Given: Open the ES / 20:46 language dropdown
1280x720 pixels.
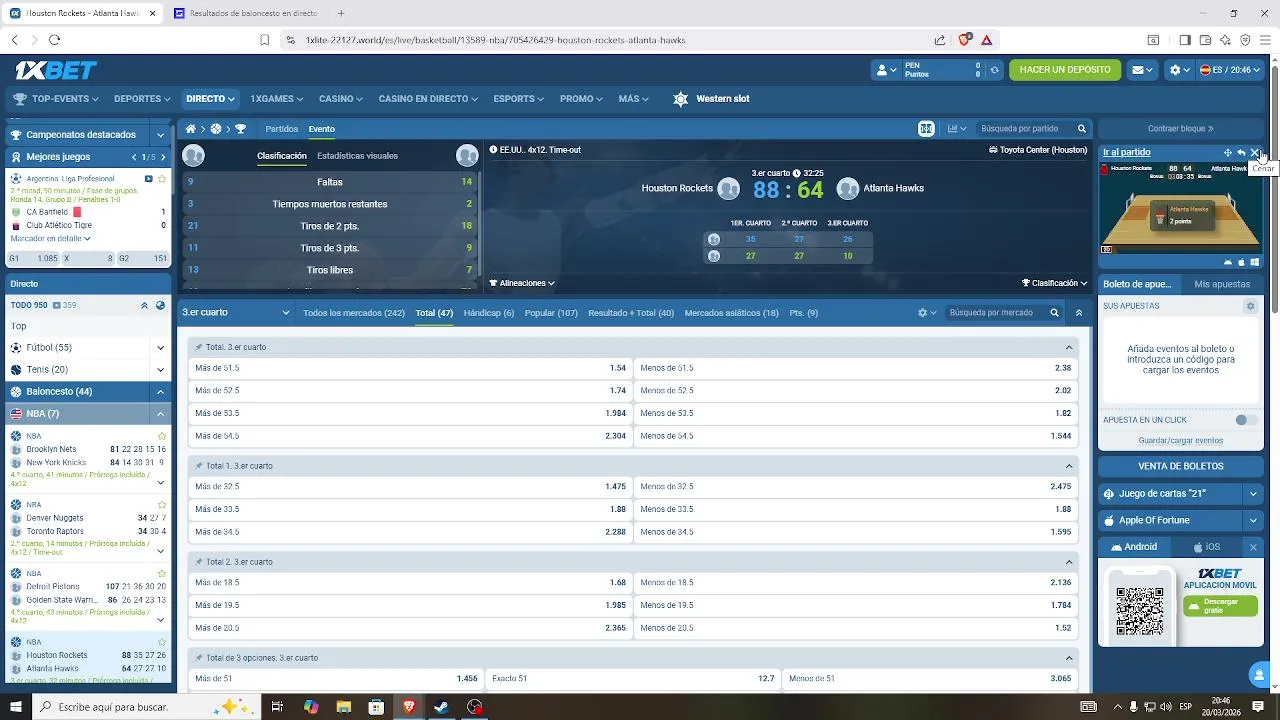Looking at the screenshot, I should tap(1231, 70).
